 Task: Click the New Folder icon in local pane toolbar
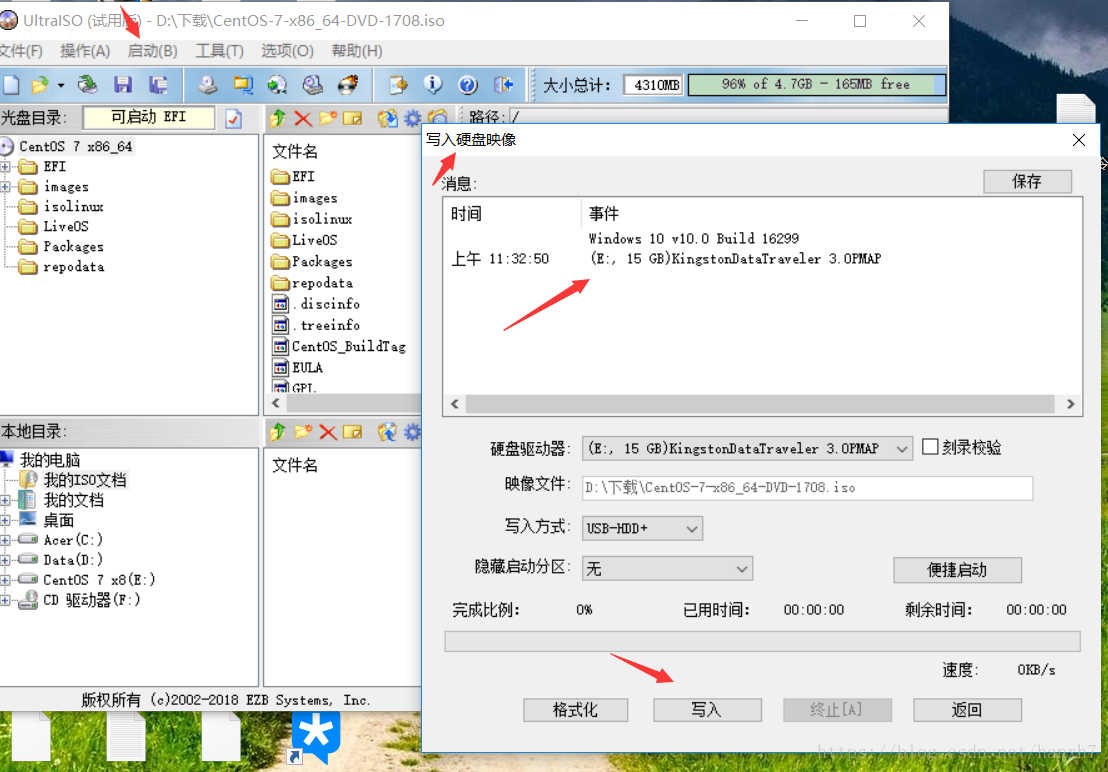pos(302,432)
